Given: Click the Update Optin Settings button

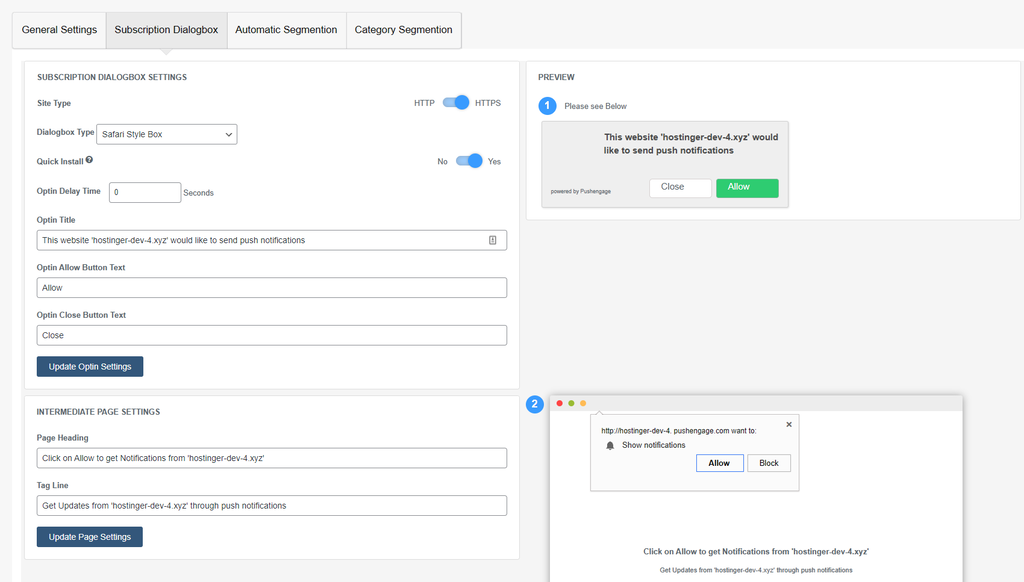Looking at the screenshot, I should tap(90, 366).
